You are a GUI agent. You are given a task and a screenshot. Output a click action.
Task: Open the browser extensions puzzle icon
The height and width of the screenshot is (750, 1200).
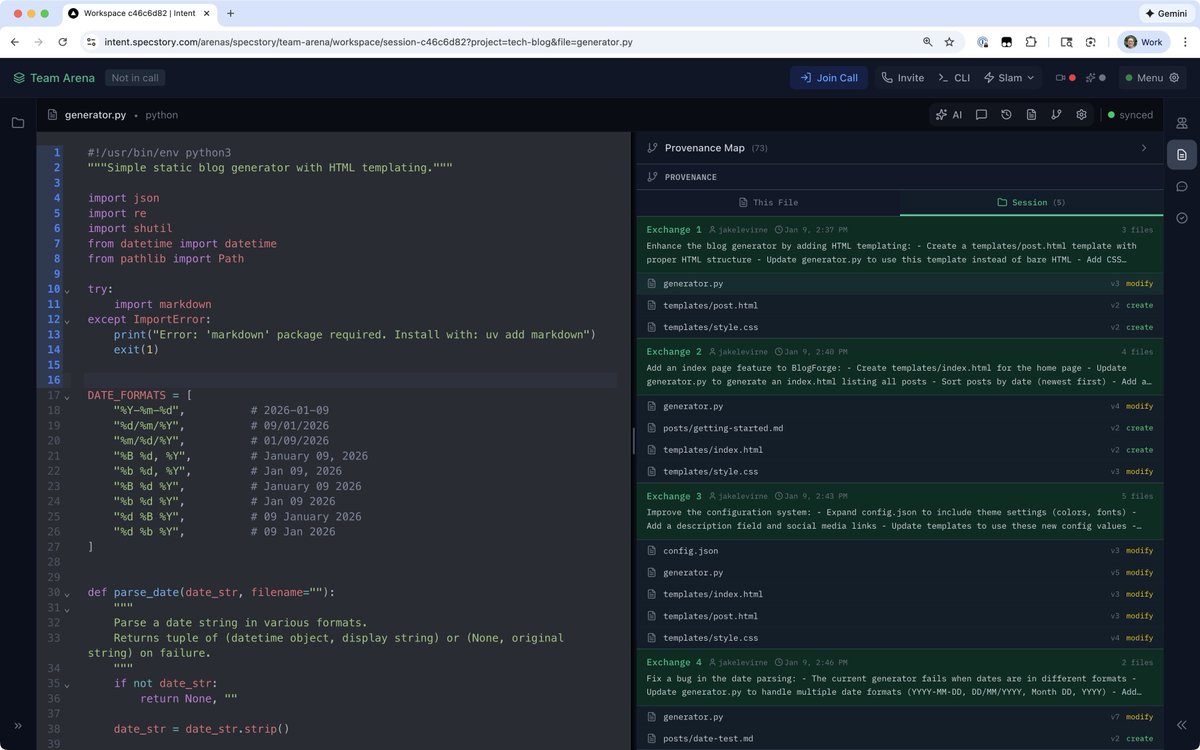pyautogui.click(x=1031, y=42)
